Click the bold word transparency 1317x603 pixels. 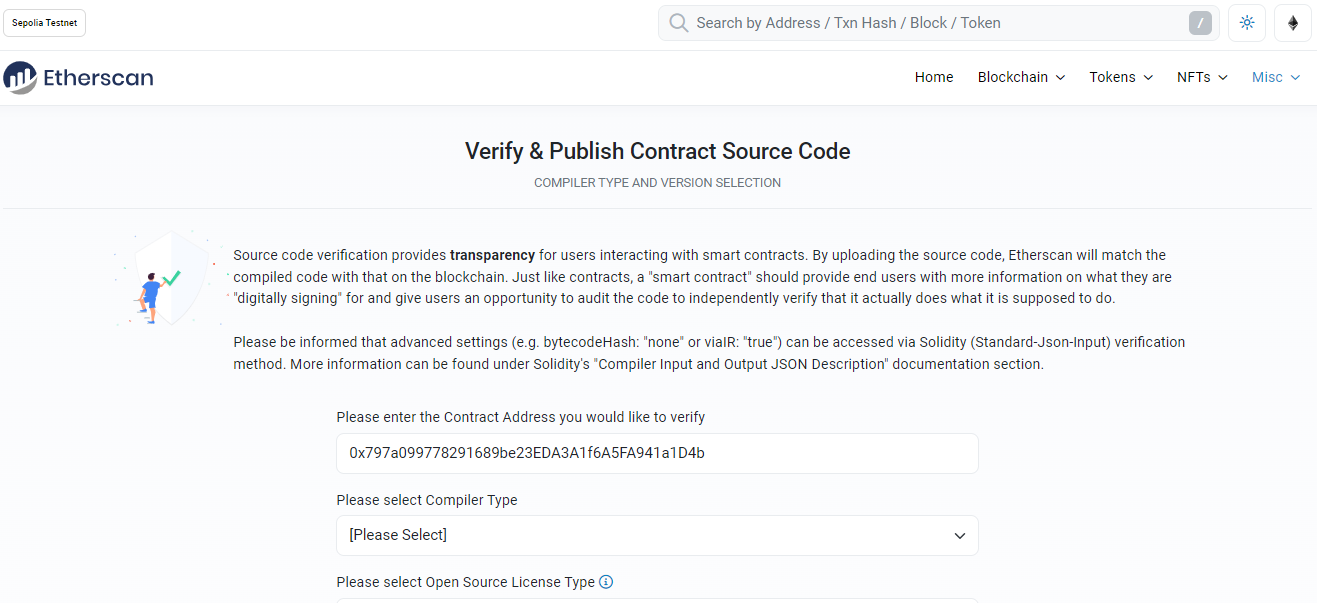click(492, 255)
